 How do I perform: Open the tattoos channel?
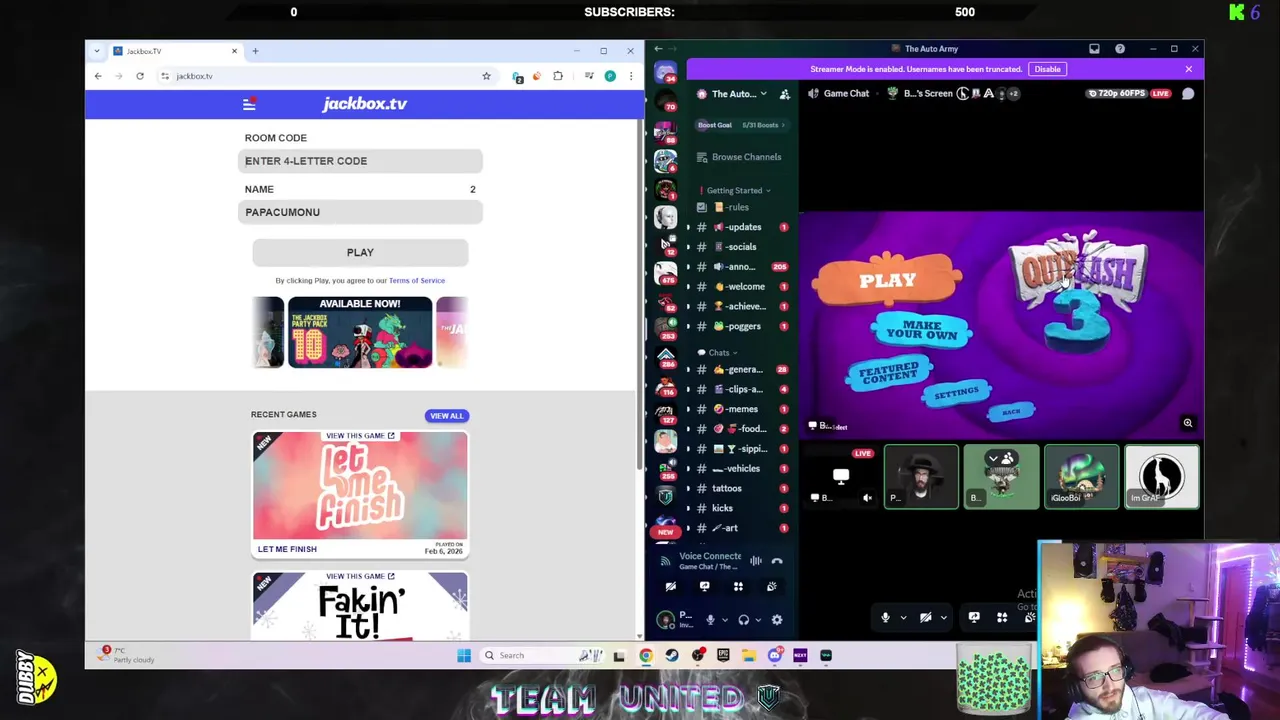click(738, 489)
